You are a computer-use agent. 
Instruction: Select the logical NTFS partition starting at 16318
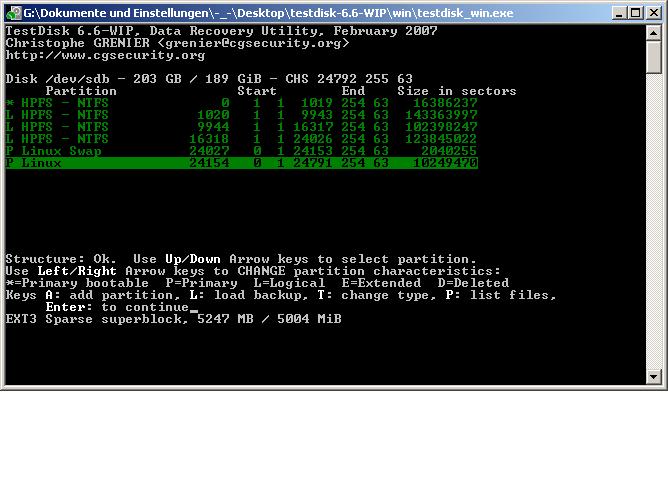pyautogui.click(x=242, y=138)
